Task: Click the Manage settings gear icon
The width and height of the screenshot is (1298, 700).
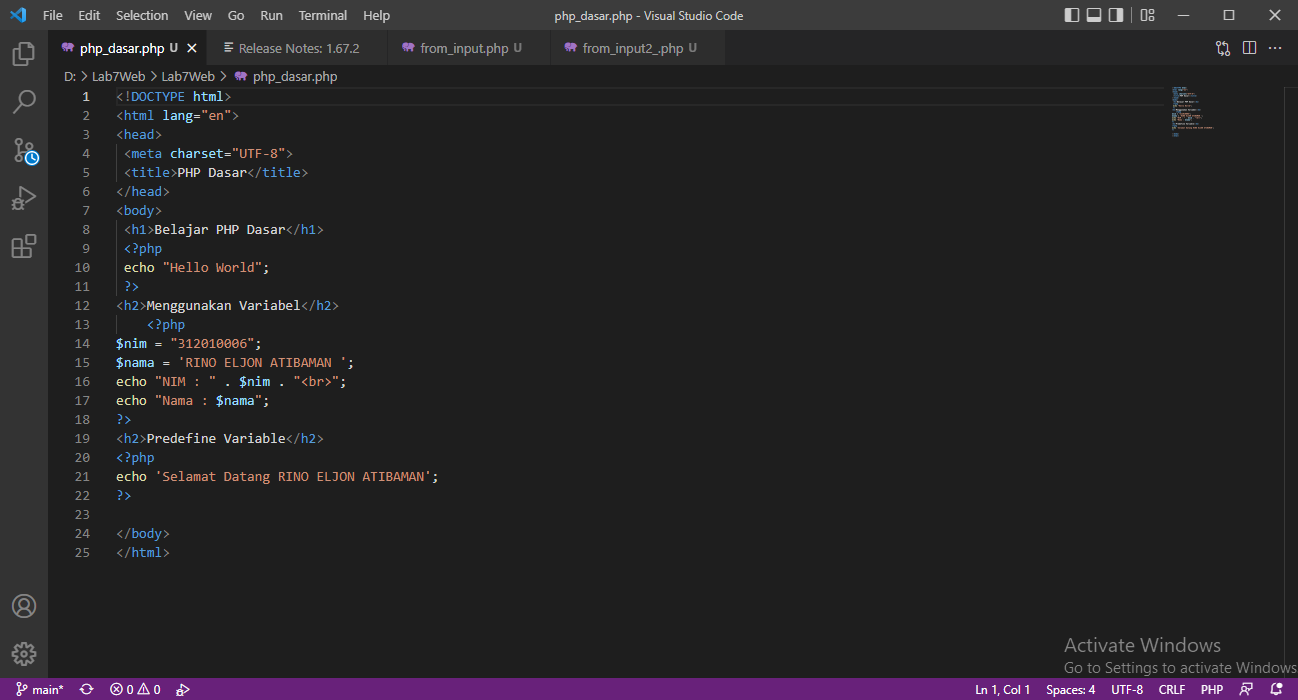Action: click(24, 653)
